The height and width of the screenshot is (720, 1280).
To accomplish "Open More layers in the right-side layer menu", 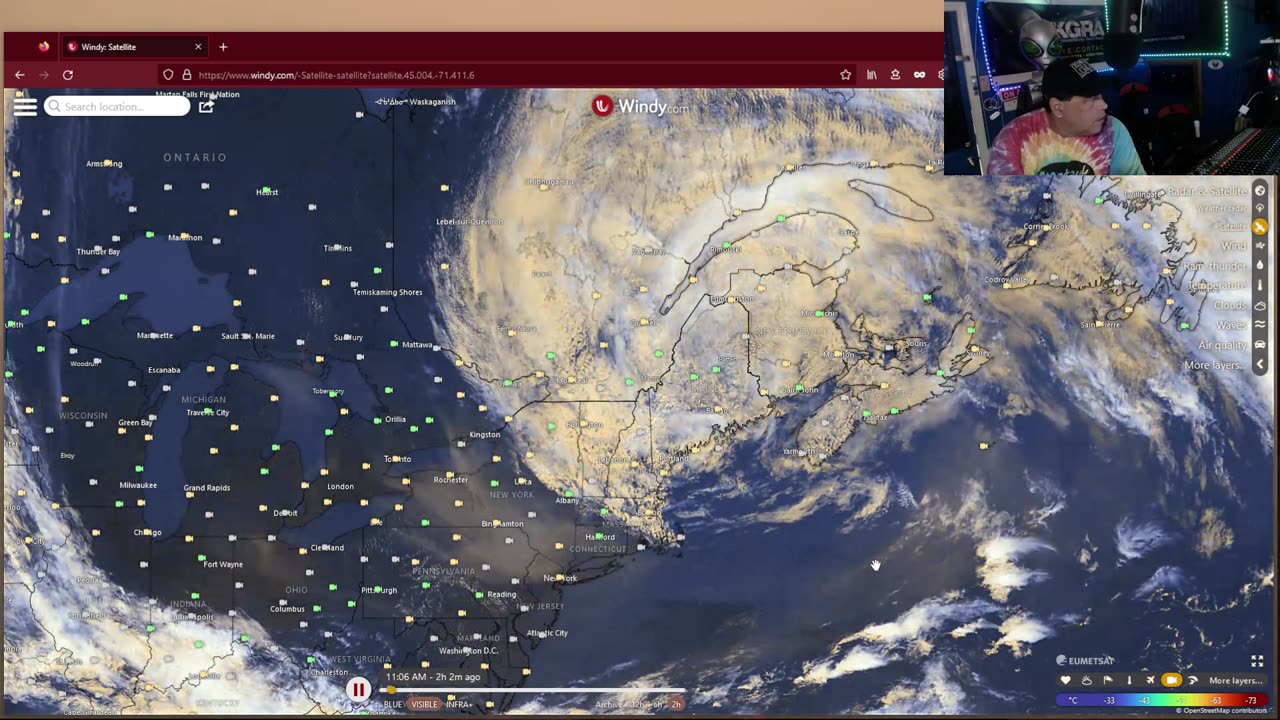I will click(x=1215, y=365).
